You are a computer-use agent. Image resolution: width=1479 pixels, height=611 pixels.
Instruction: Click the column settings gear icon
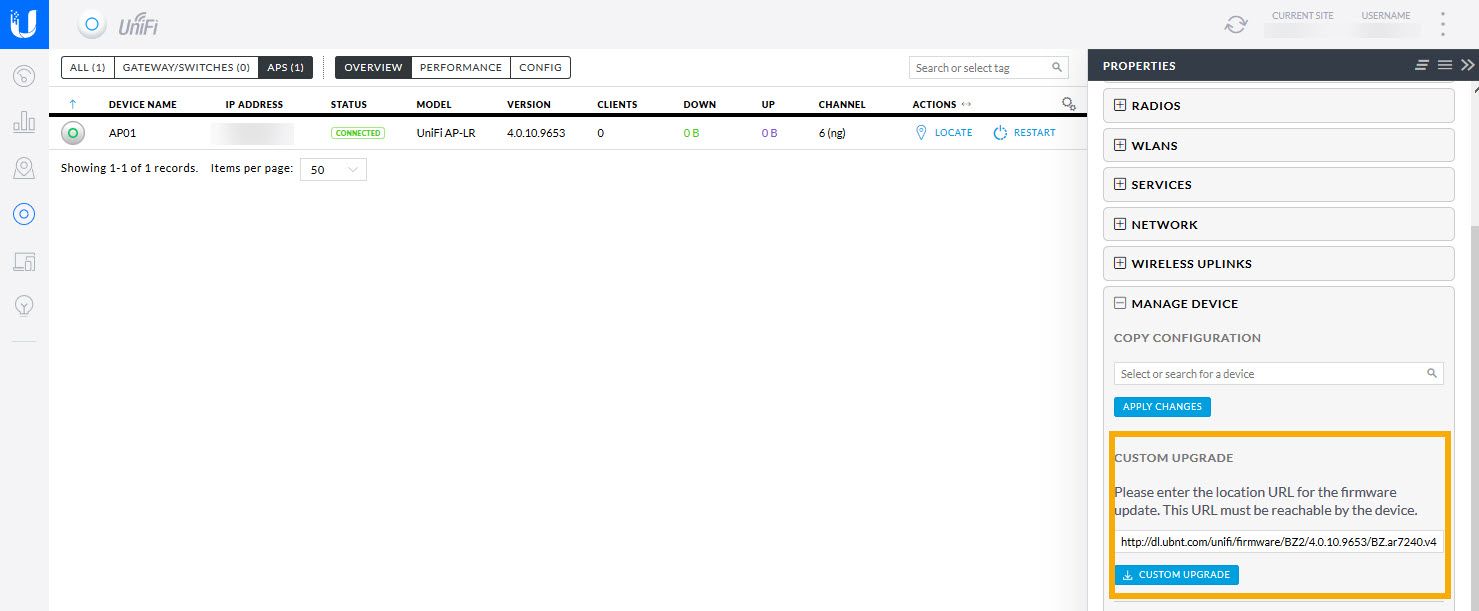(x=1068, y=104)
